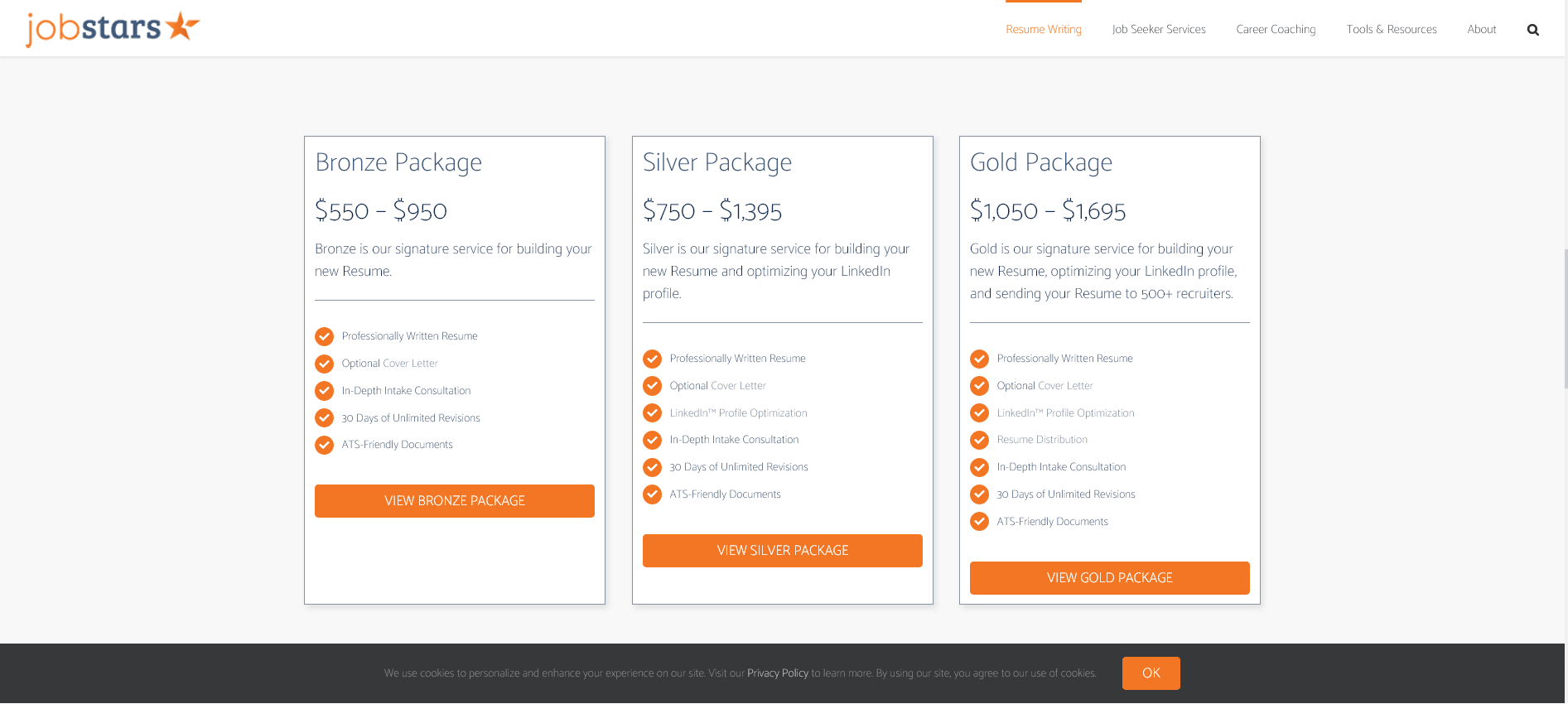Click checkmark beside Bronze Professionally Written Resume

tap(325, 336)
